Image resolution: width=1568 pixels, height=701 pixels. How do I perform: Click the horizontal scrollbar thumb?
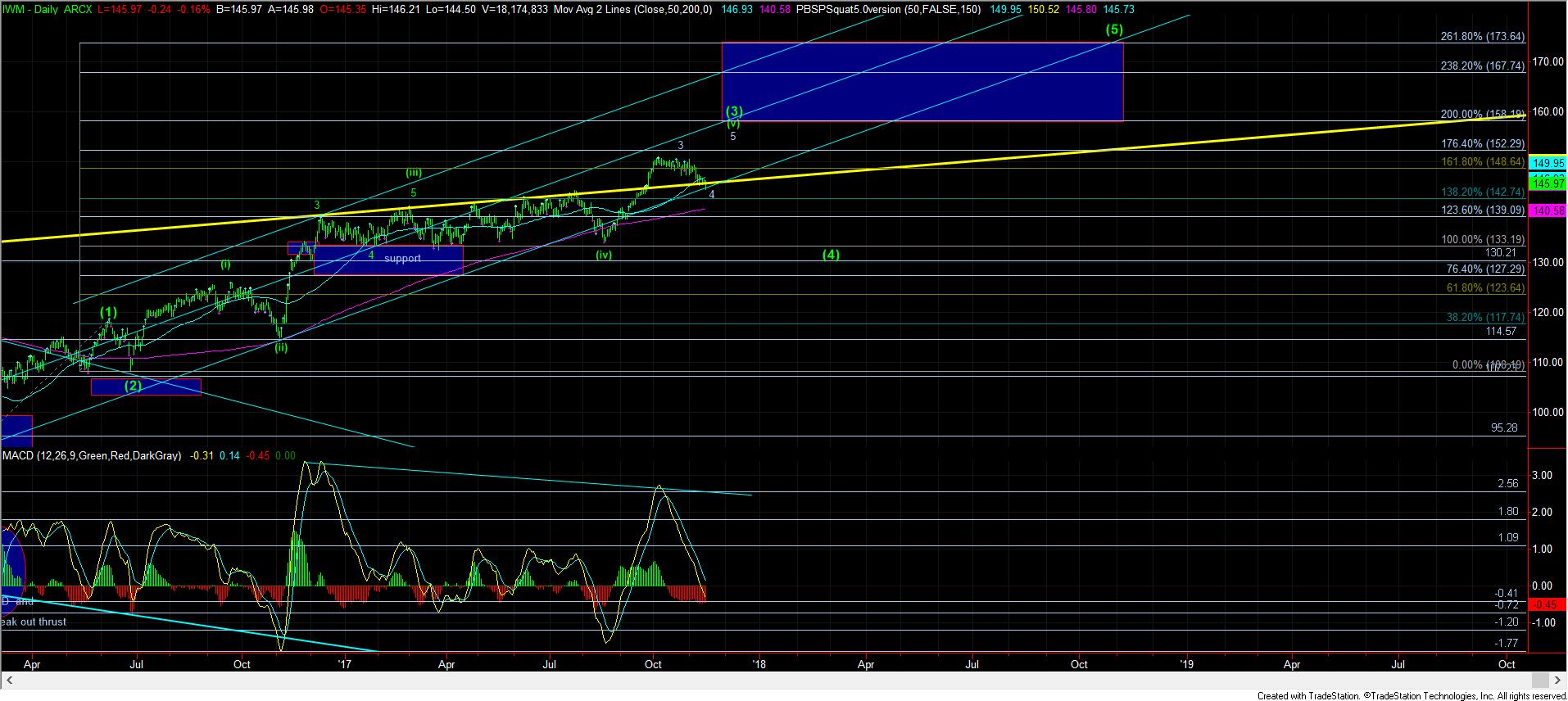pyautogui.click(x=1541, y=681)
